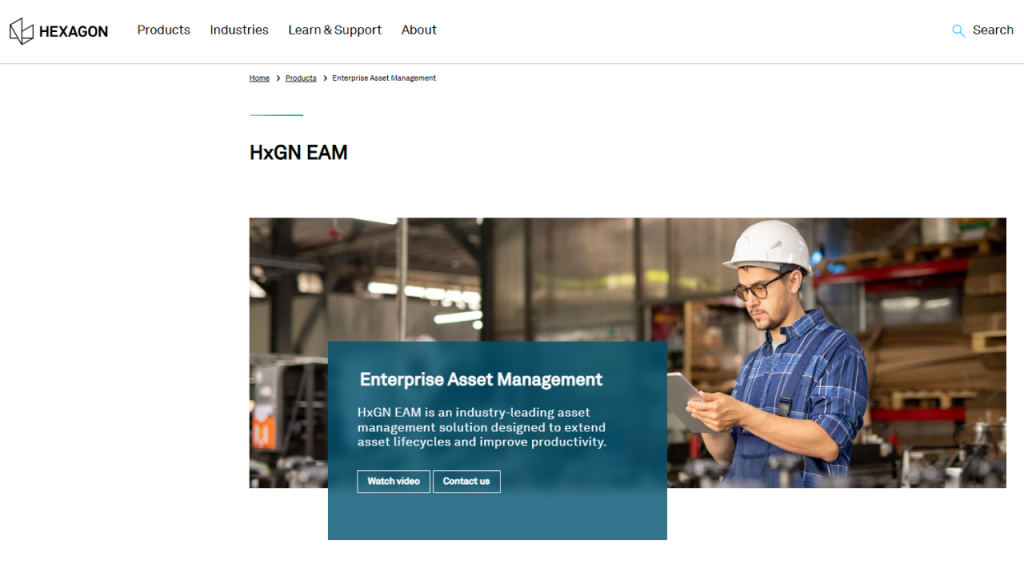Click the chevron after Home breadcrumb

pyautogui.click(x=278, y=78)
